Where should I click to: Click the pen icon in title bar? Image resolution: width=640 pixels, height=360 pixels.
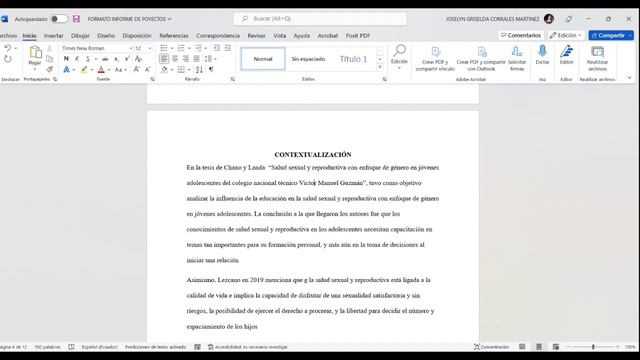[569, 19]
